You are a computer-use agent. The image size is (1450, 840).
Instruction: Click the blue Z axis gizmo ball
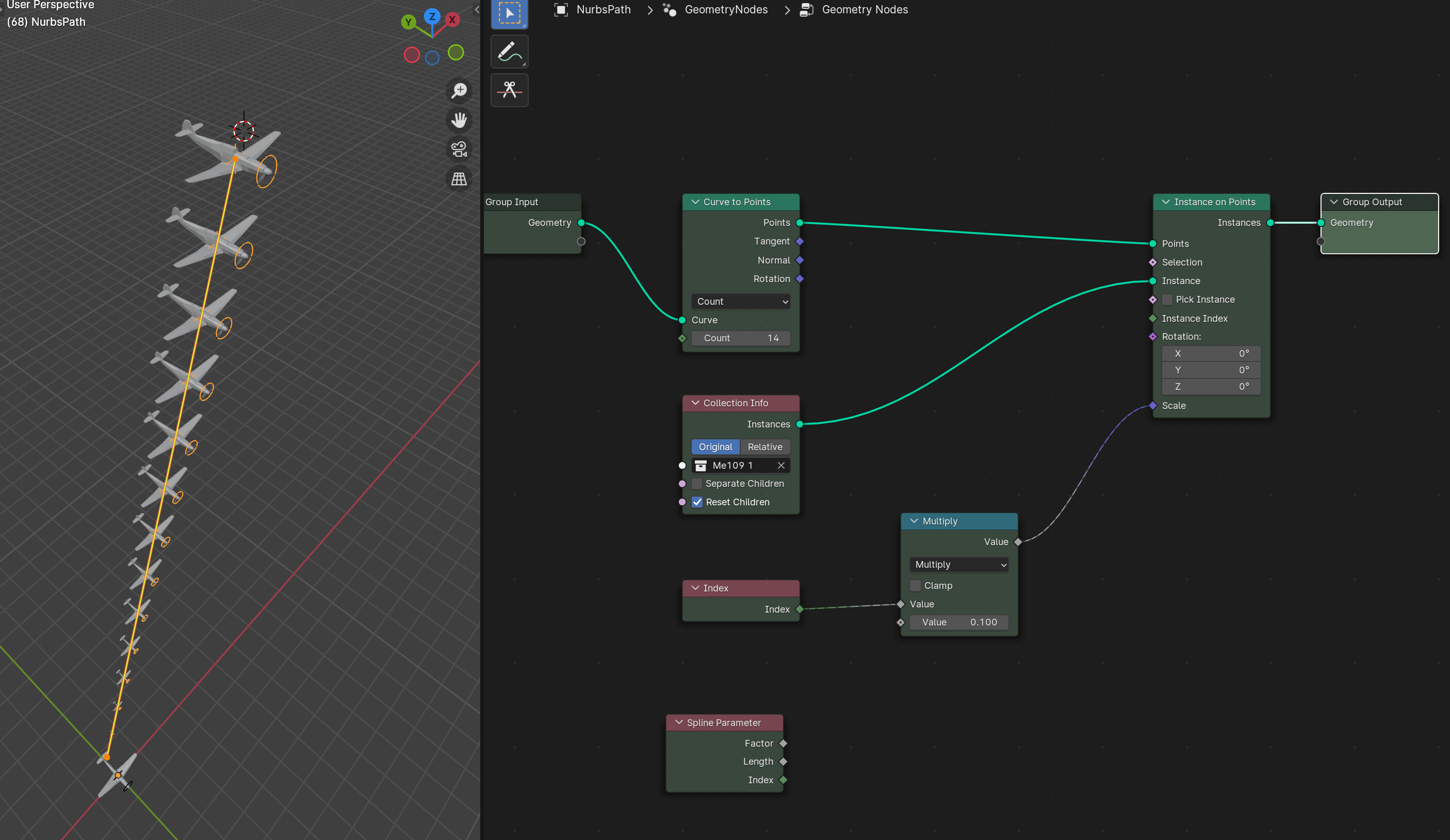(432, 16)
